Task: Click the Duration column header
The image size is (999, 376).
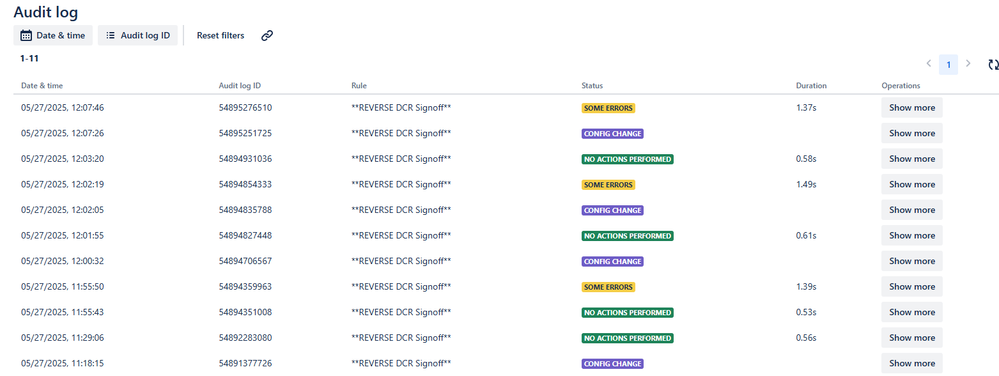Action: 811,85
